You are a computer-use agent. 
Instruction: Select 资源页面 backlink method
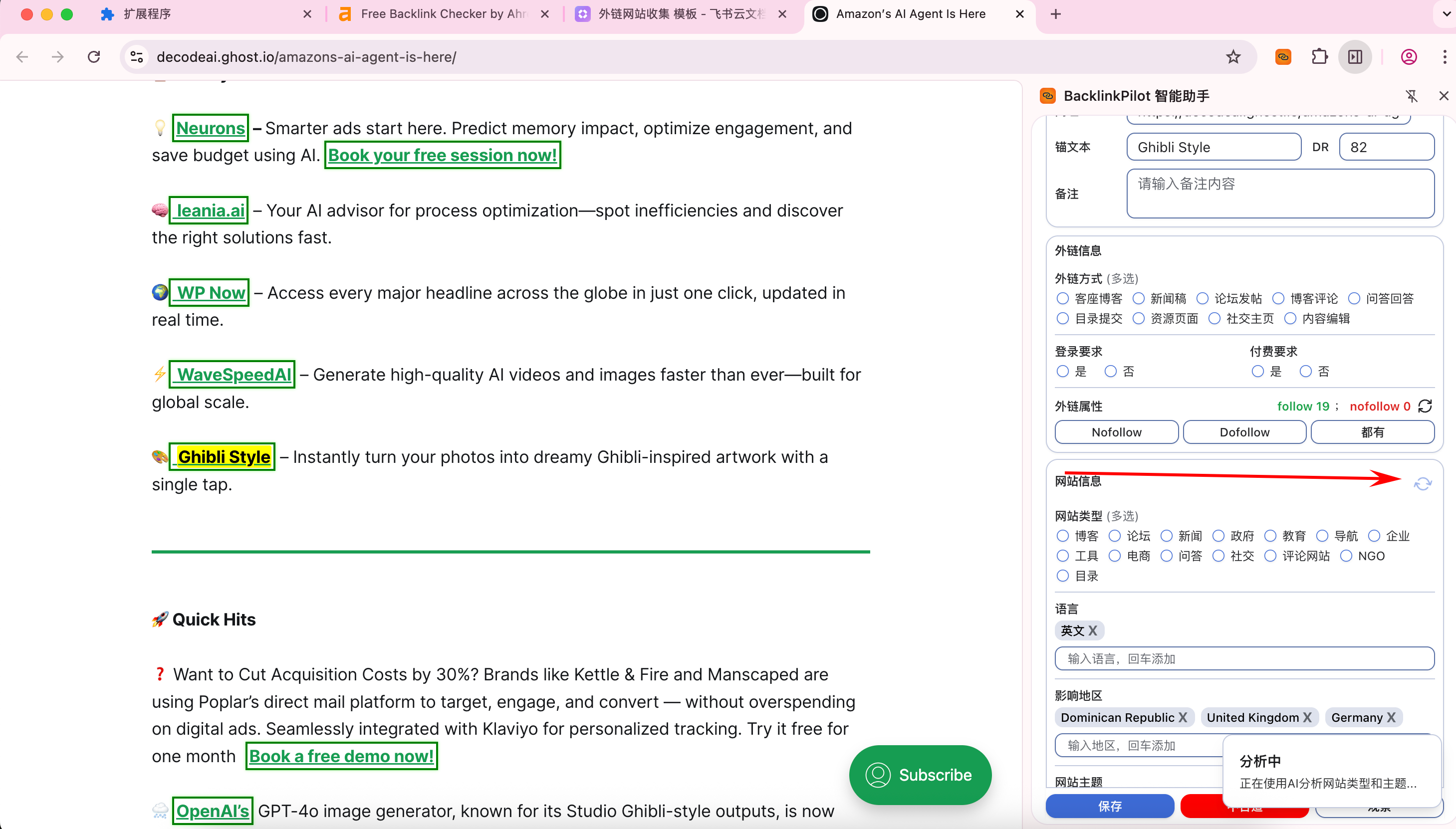coord(1138,318)
